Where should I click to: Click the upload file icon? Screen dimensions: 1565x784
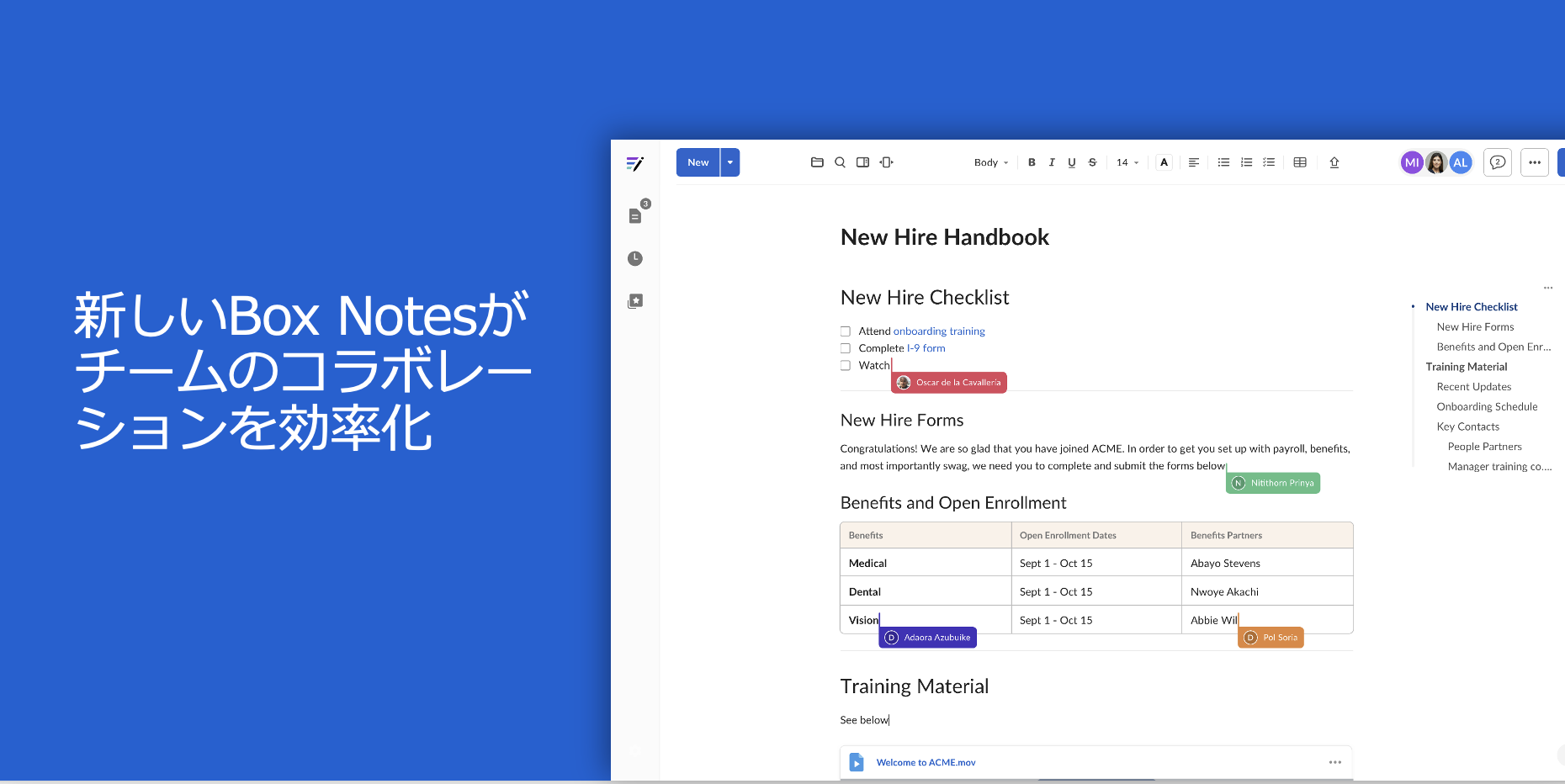[1334, 162]
